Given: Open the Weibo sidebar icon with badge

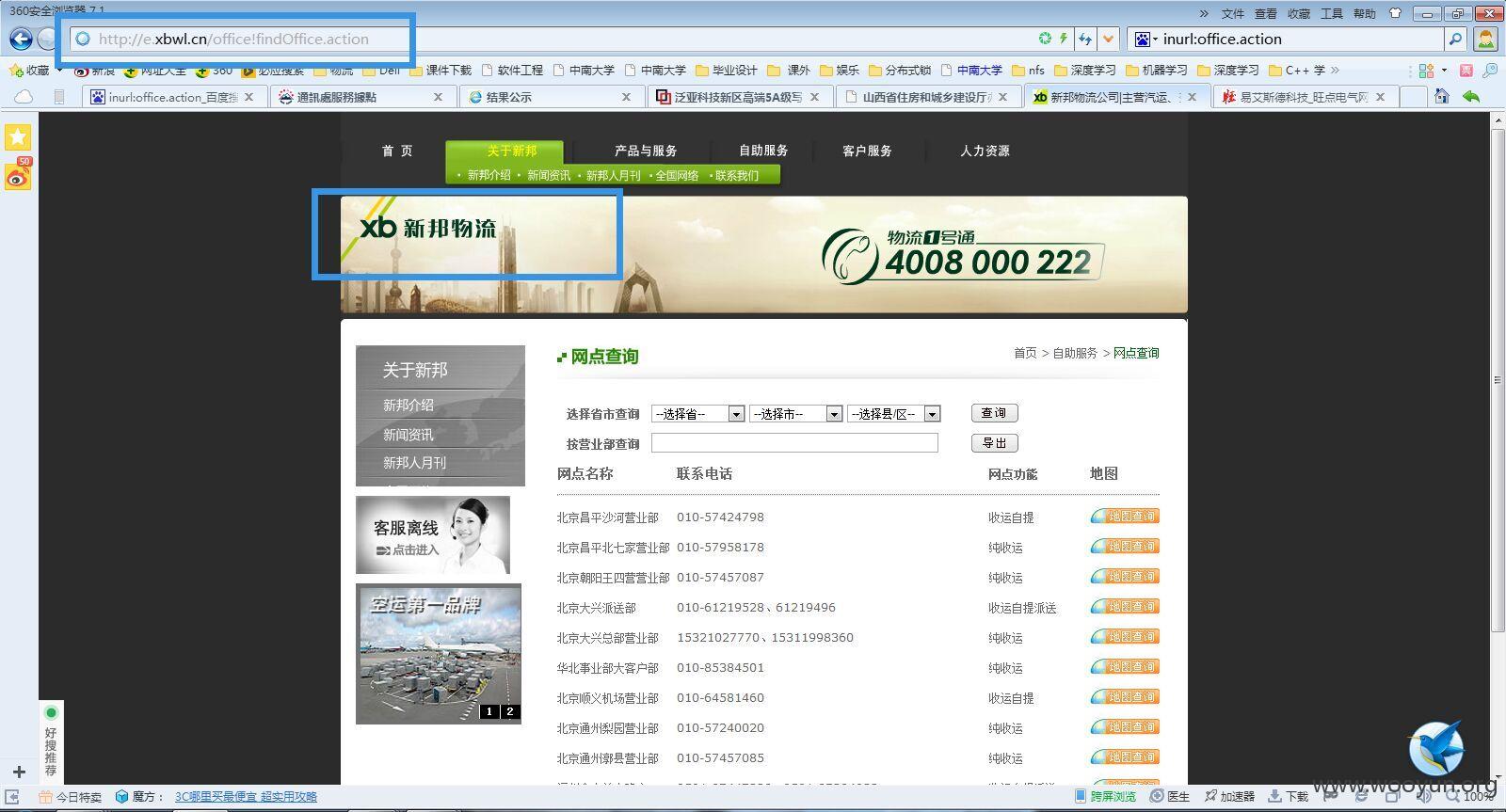Looking at the screenshot, I should pos(18,174).
